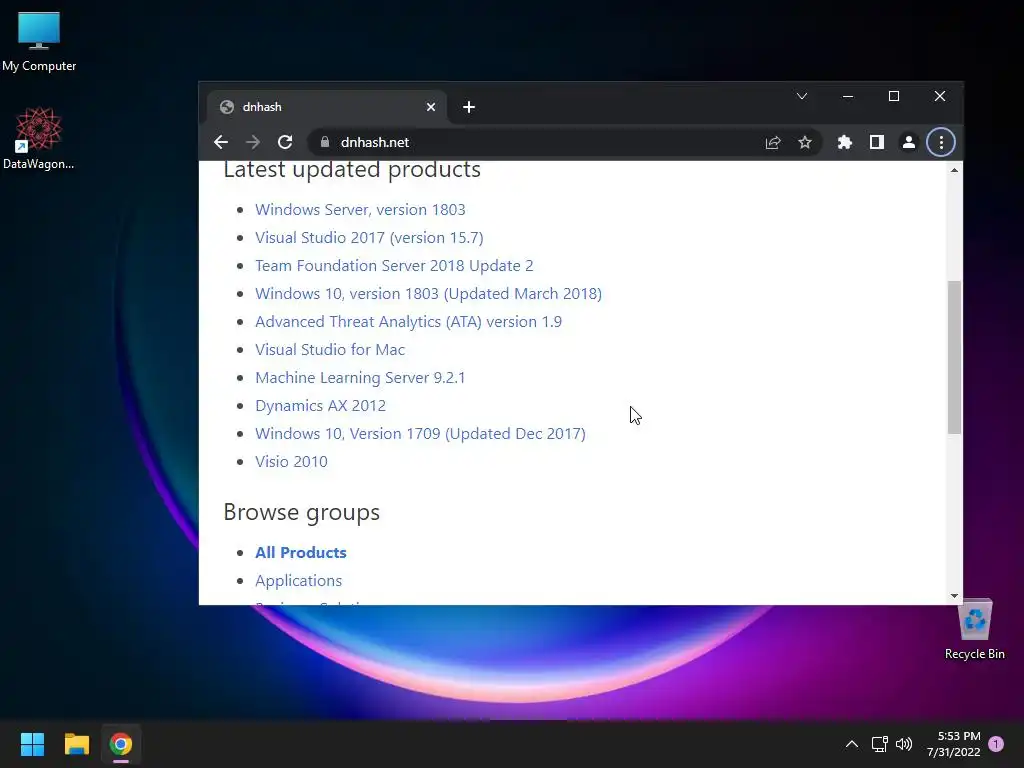Open Visual Studio 2017 (version 15.7) link
Image resolution: width=1024 pixels, height=768 pixels.
click(x=369, y=238)
